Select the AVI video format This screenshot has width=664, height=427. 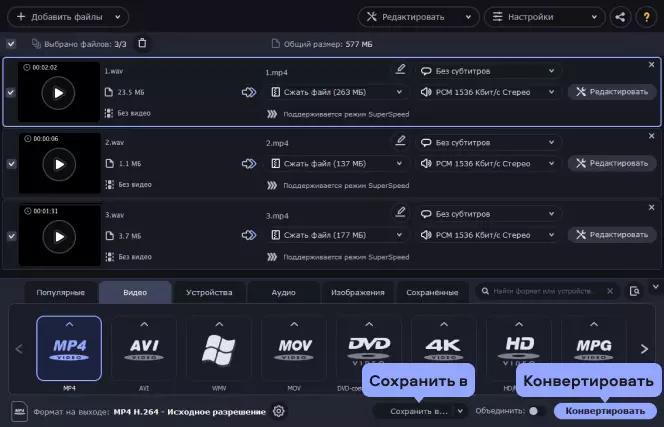tap(144, 348)
